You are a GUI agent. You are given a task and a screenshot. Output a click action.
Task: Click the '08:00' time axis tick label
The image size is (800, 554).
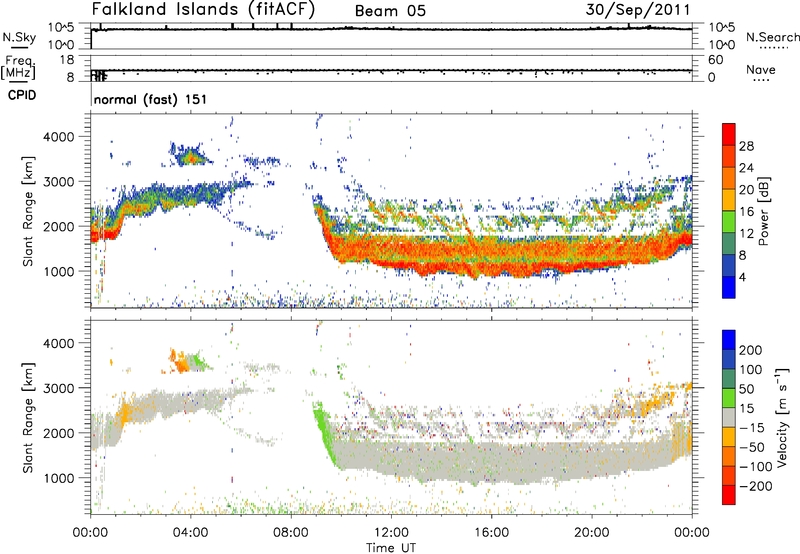point(291,533)
